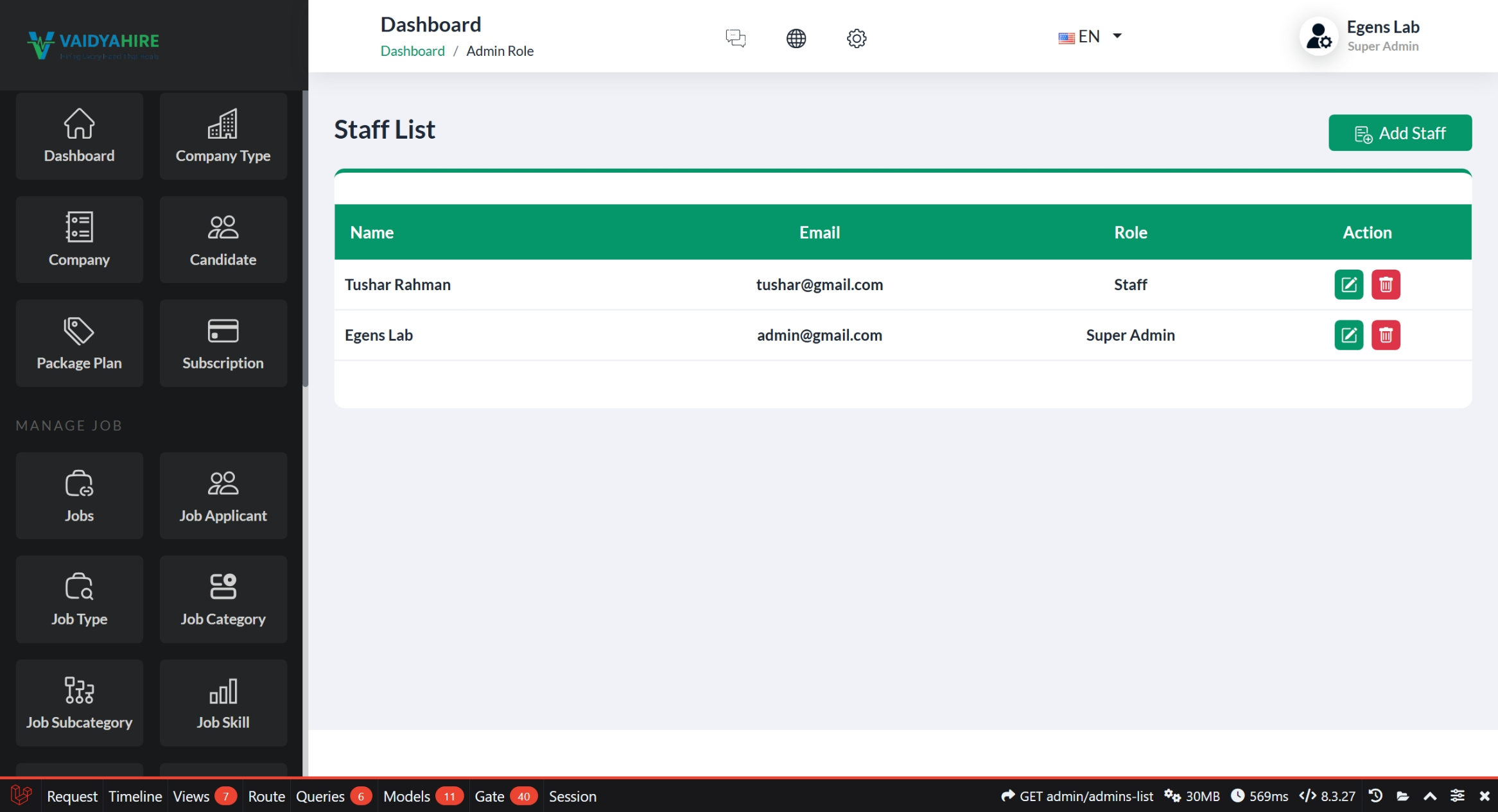
Task: Edit Tushar Rahman staff entry
Action: pos(1348,284)
